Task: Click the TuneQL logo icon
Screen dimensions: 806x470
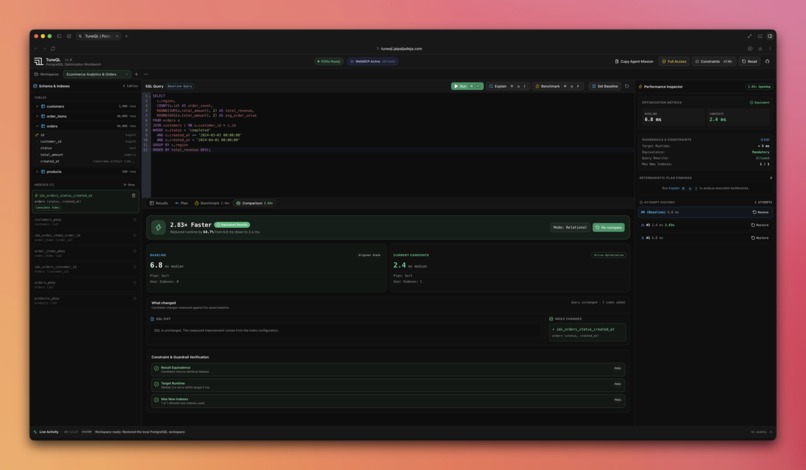Action: coord(39,61)
